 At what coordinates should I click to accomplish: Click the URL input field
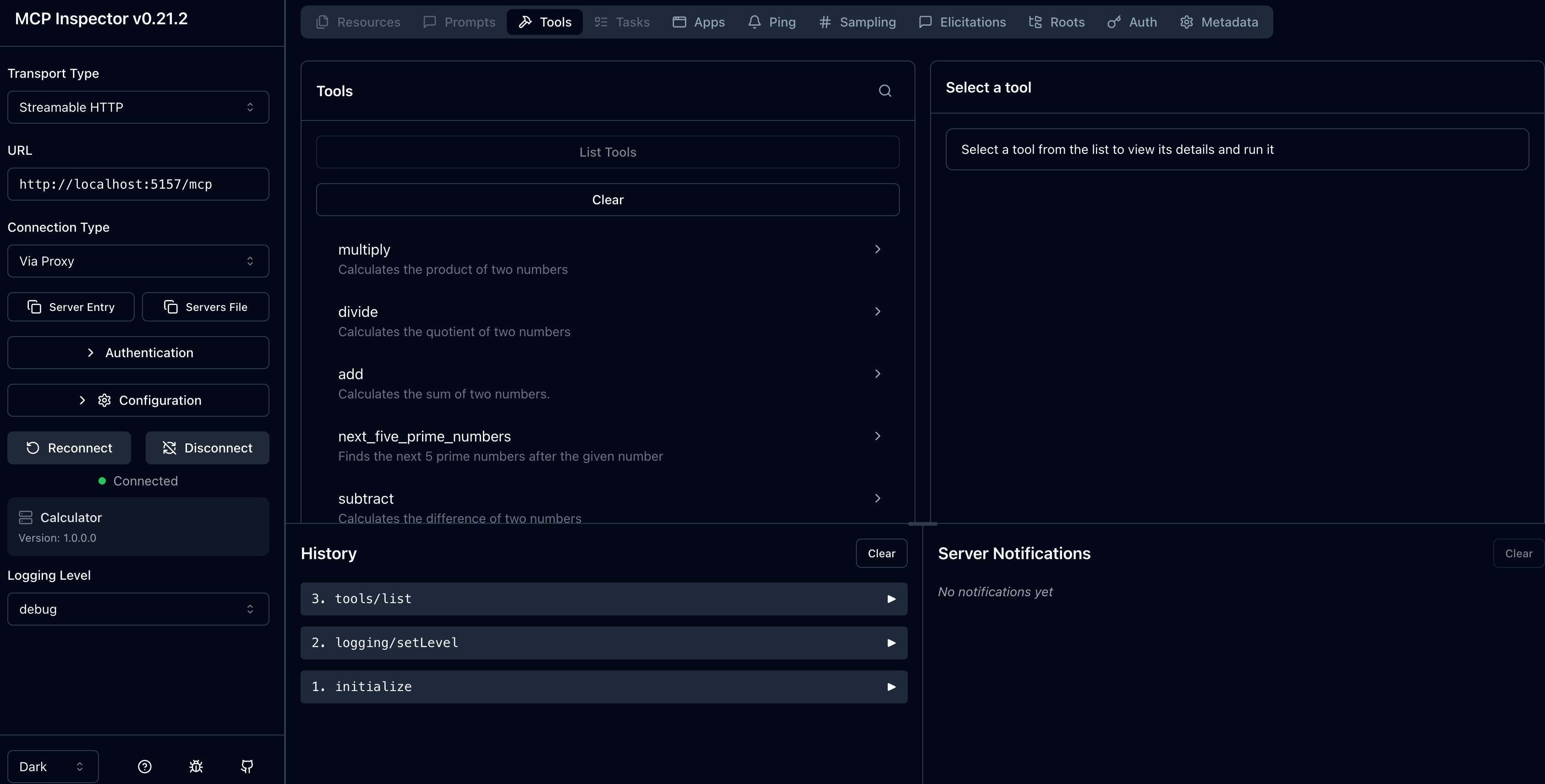138,184
